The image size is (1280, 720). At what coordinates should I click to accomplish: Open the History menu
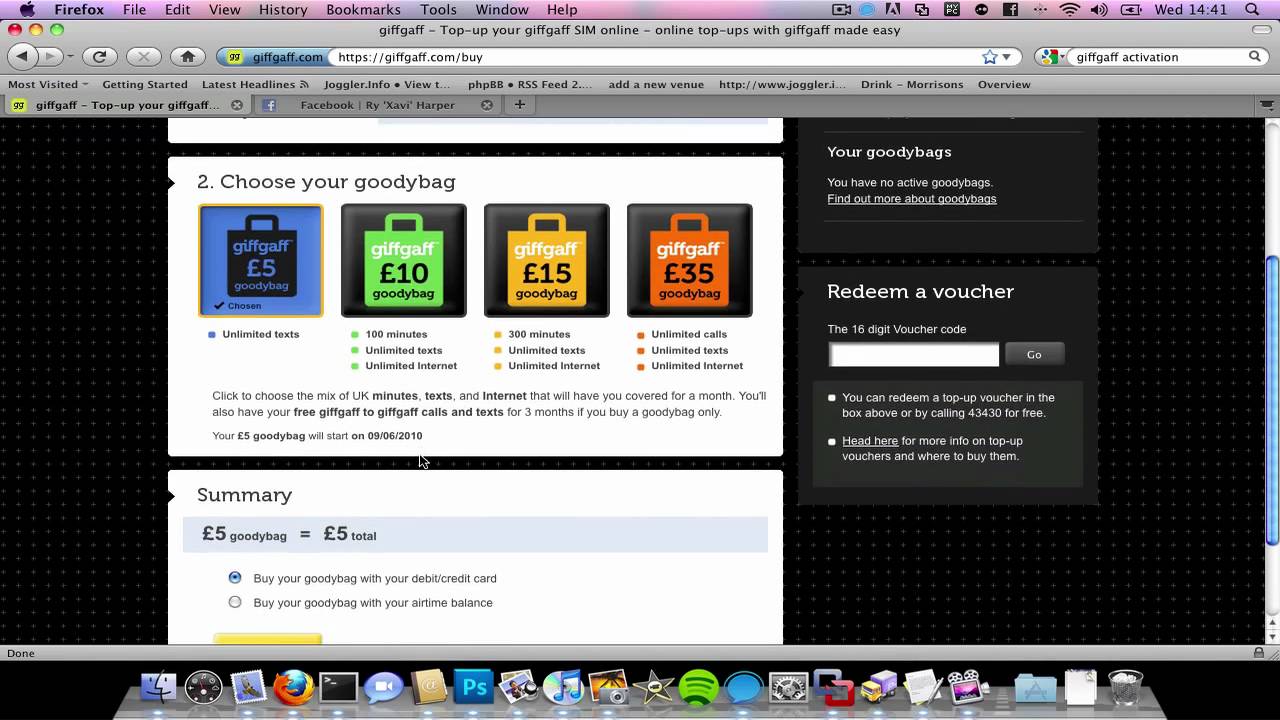283,10
